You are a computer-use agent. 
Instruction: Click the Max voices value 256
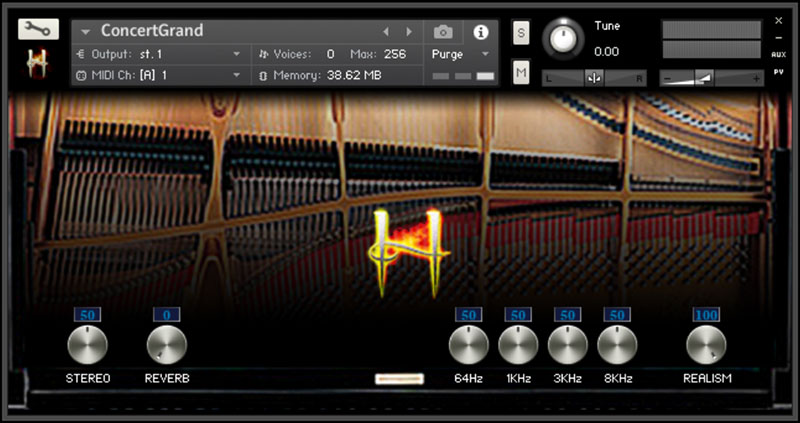(x=395, y=54)
